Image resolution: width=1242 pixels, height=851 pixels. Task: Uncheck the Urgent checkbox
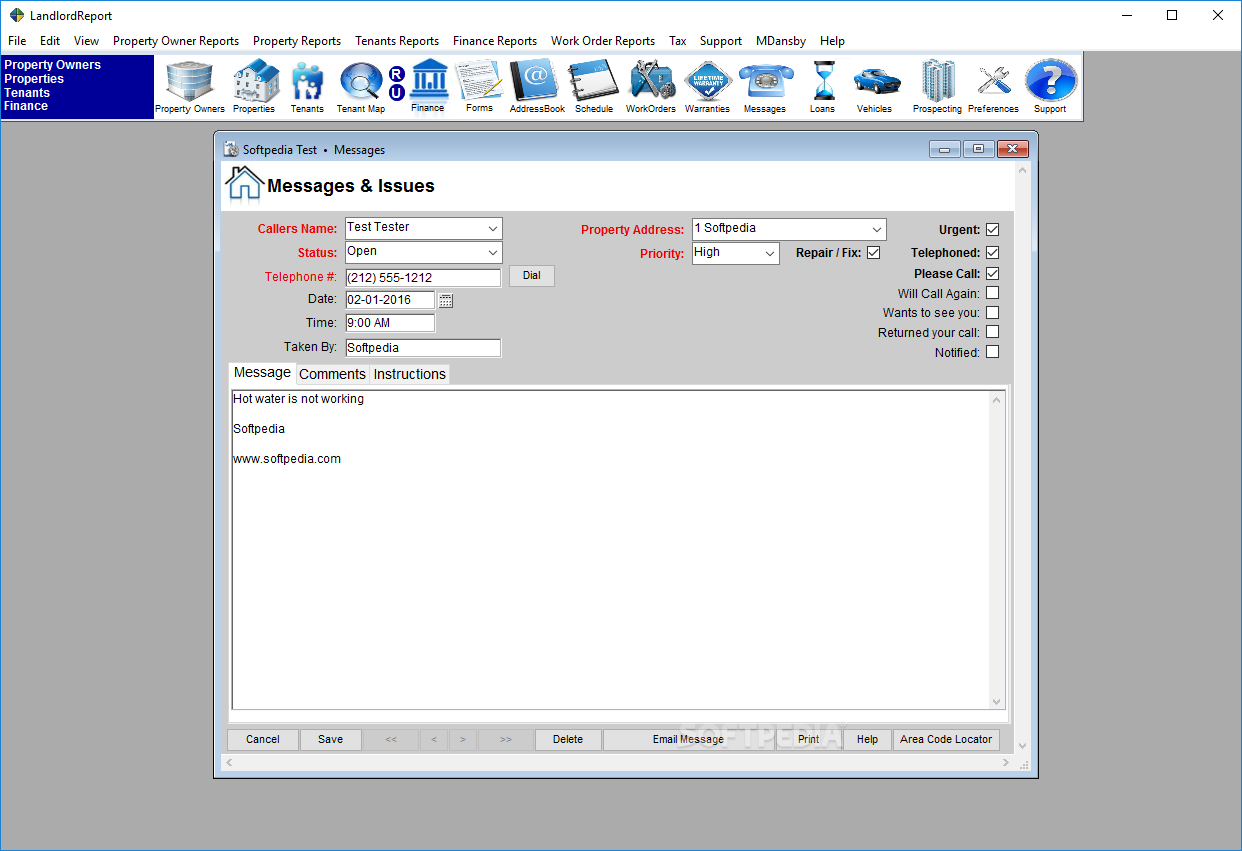(992, 229)
